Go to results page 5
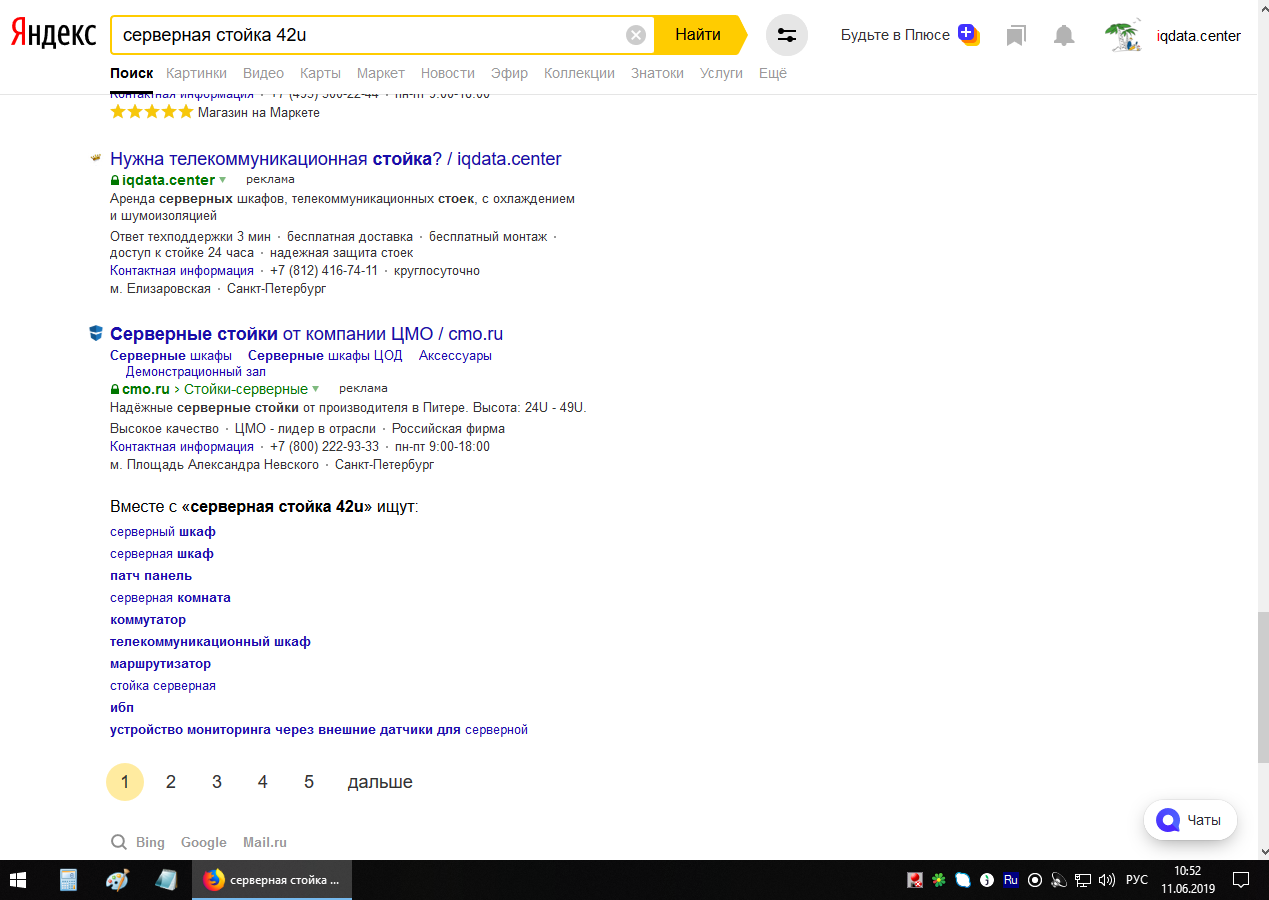This screenshot has height=900, width=1269. coord(309,782)
